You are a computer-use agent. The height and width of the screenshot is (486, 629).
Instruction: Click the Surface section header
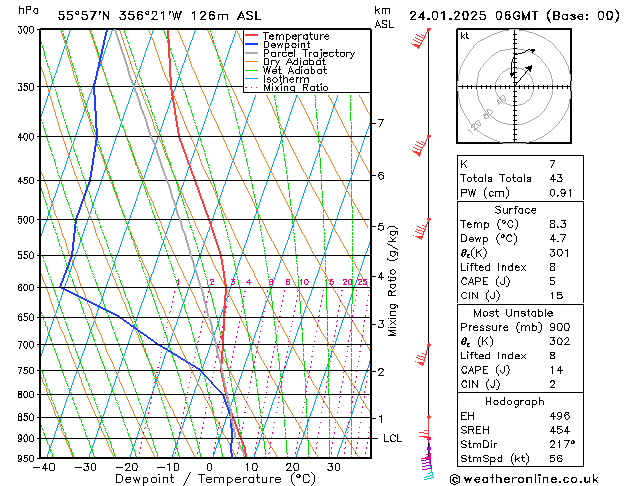pyautogui.click(x=515, y=210)
